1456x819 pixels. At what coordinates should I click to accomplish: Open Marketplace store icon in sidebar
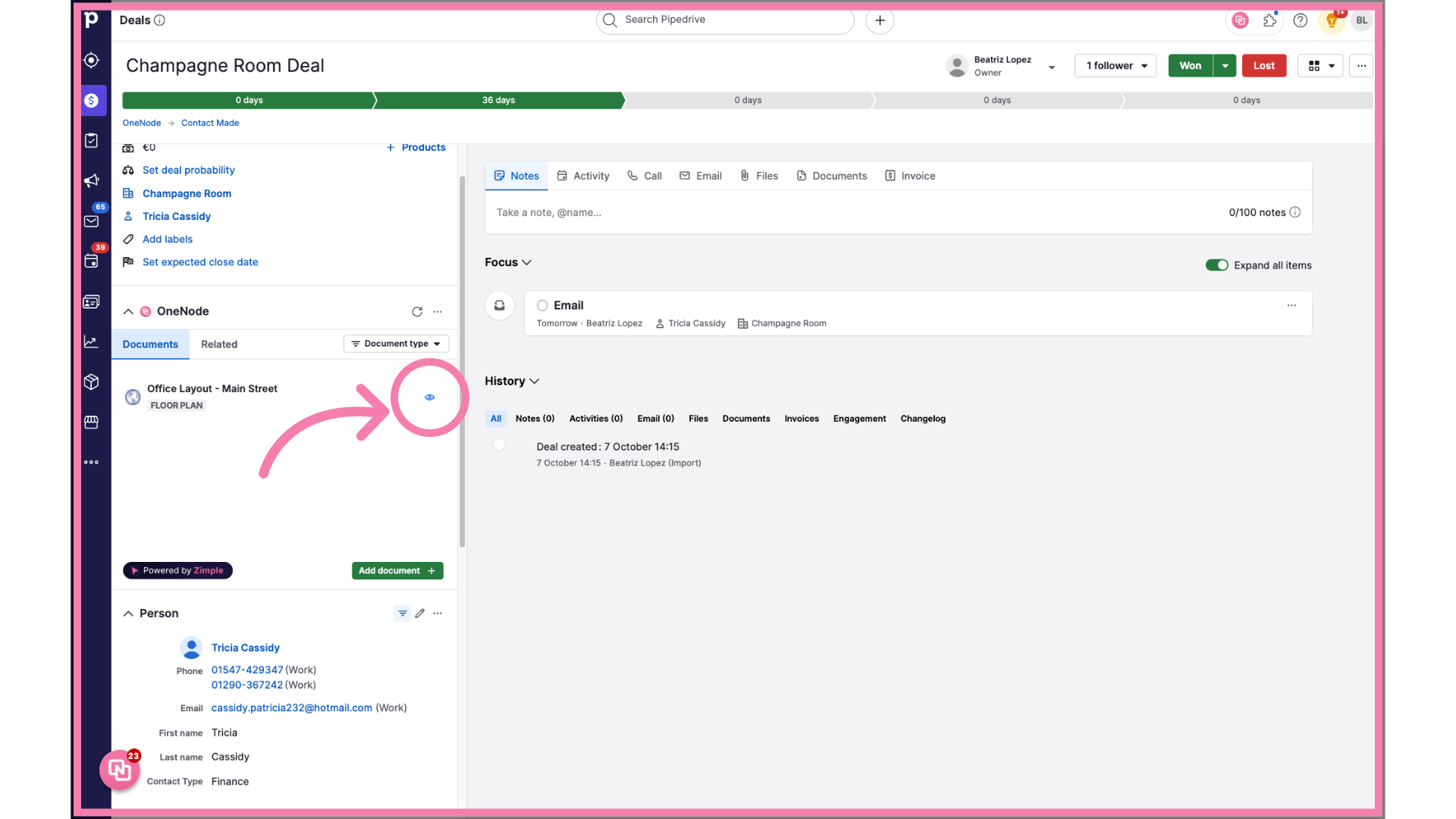pos(92,422)
